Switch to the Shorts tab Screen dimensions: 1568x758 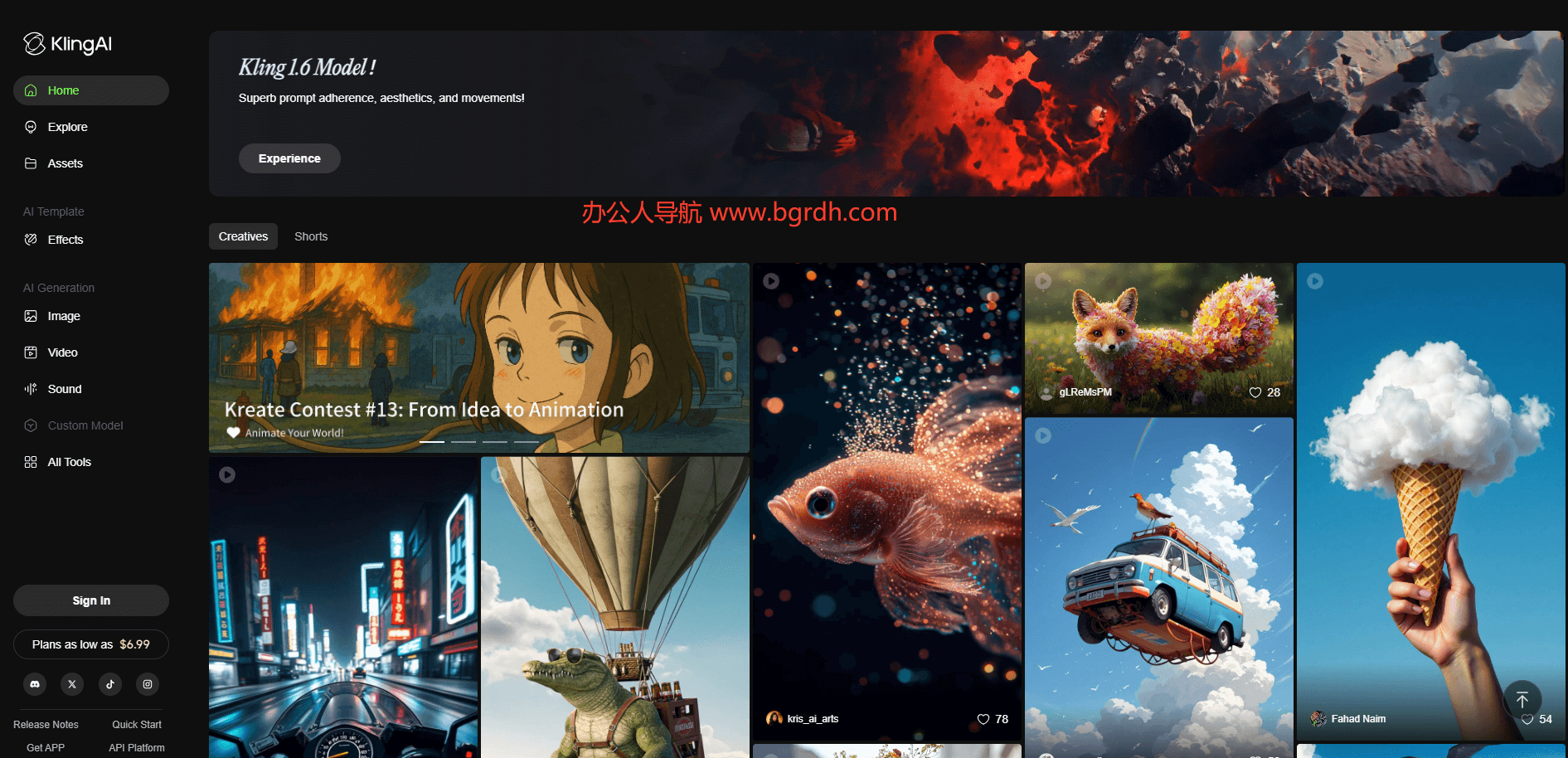tap(311, 236)
